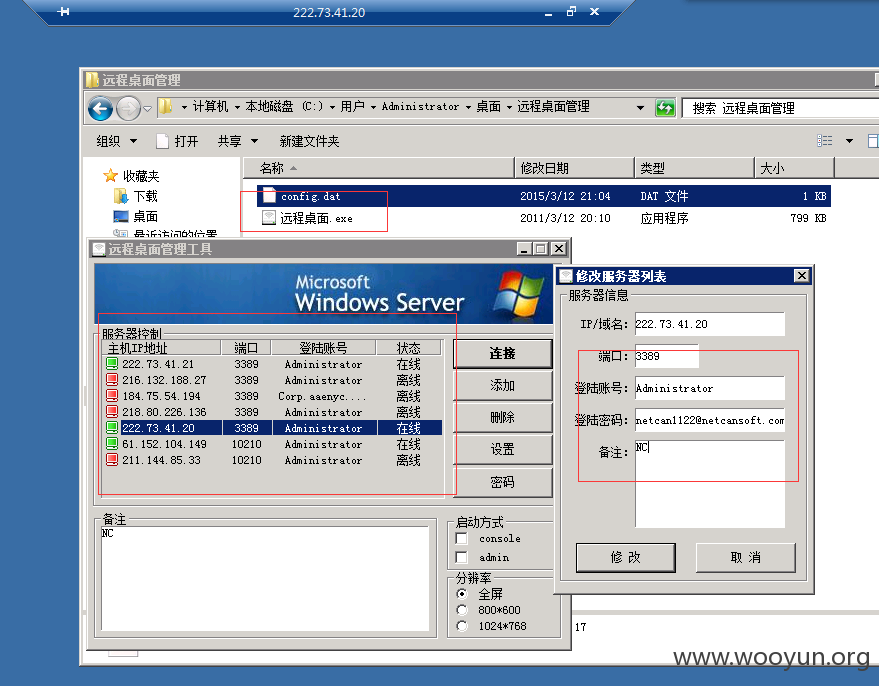
Task: Click red status icon of 211.144.85.33
Action: [112, 460]
